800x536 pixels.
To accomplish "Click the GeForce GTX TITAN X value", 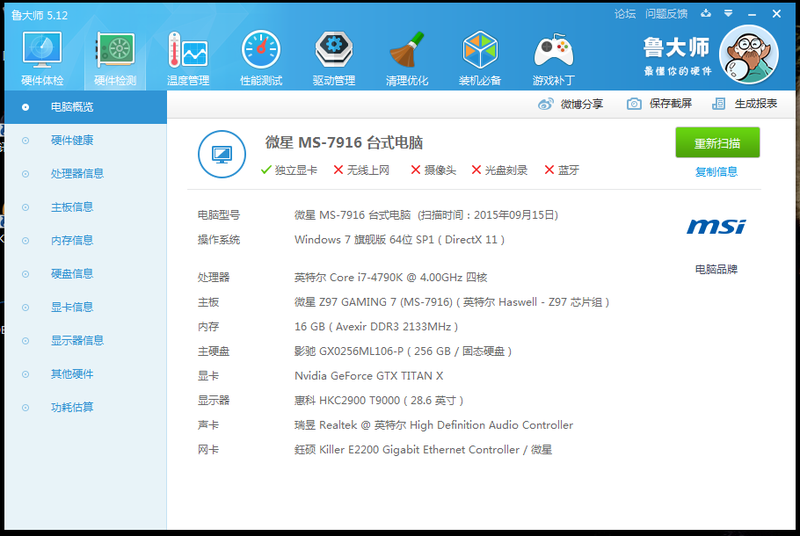I will point(369,376).
